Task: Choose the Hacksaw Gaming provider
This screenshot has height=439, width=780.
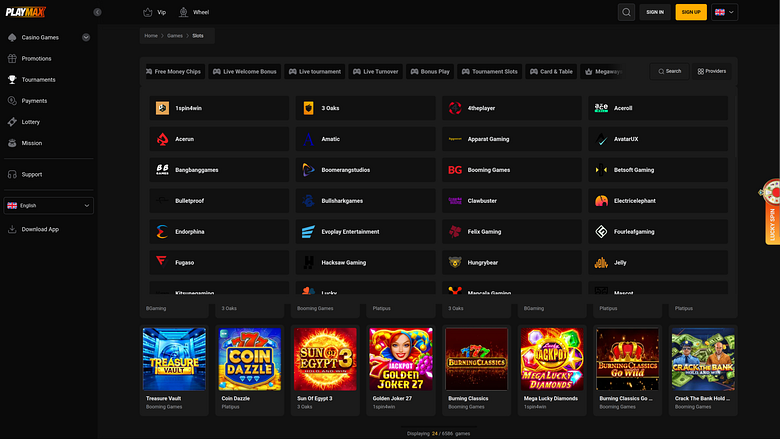Action: [x=365, y=263]
